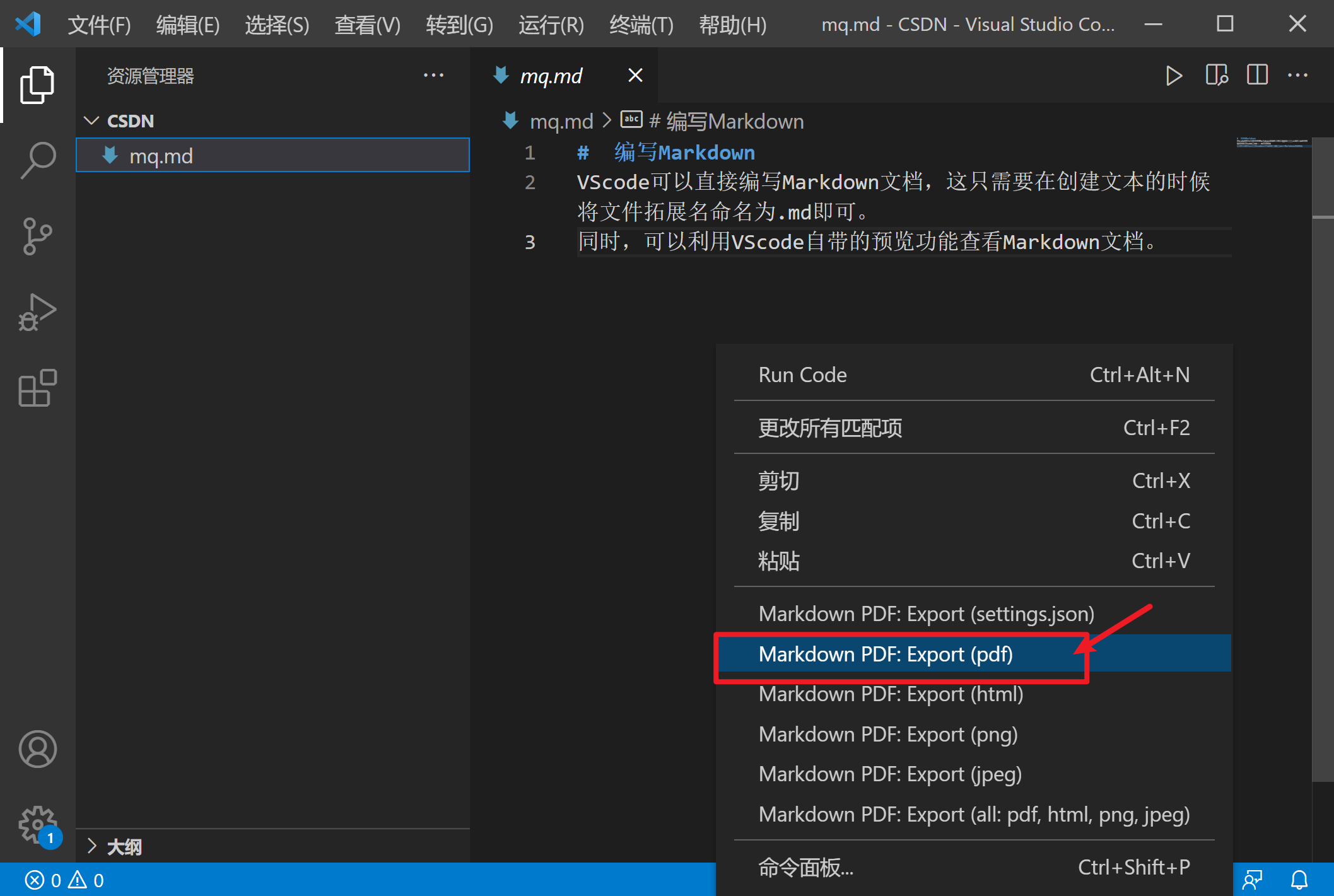Select Markdown PDF: Export (pdf)
The height and width of the screenshot is (896, 1334).
coord(886,654)
